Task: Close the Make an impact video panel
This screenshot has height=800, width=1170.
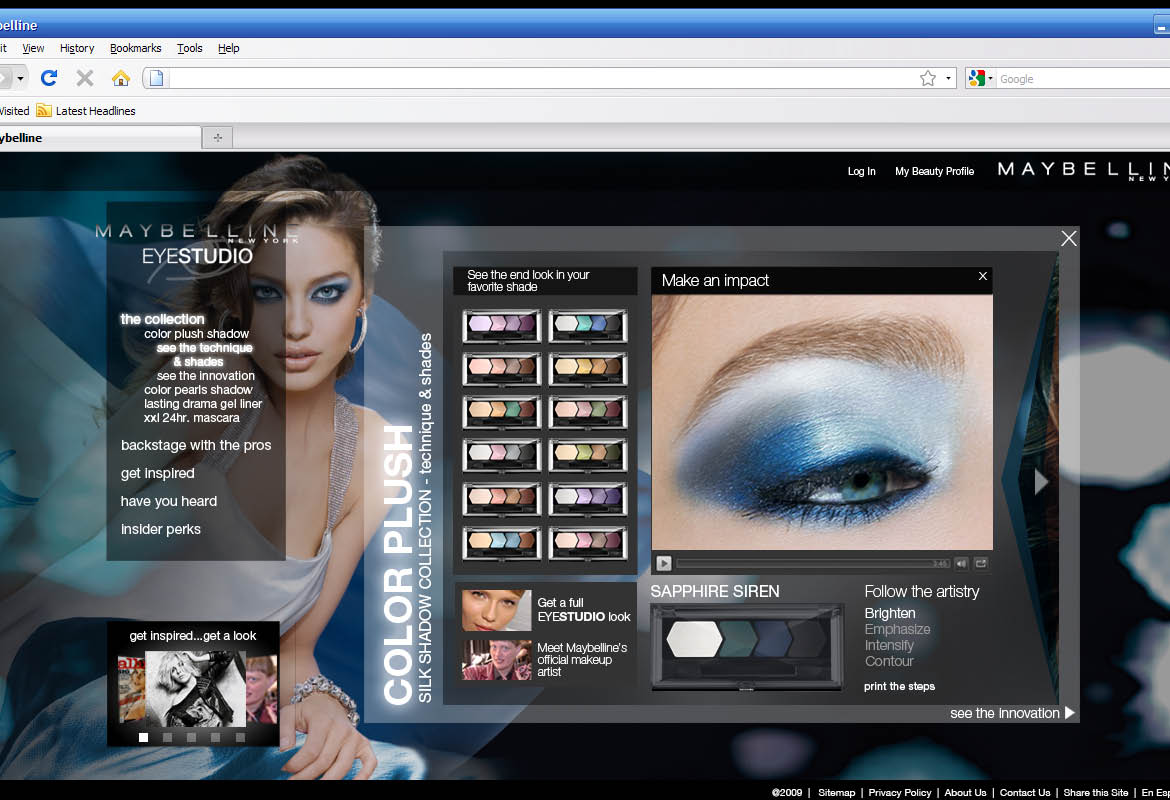Action: 982,276
